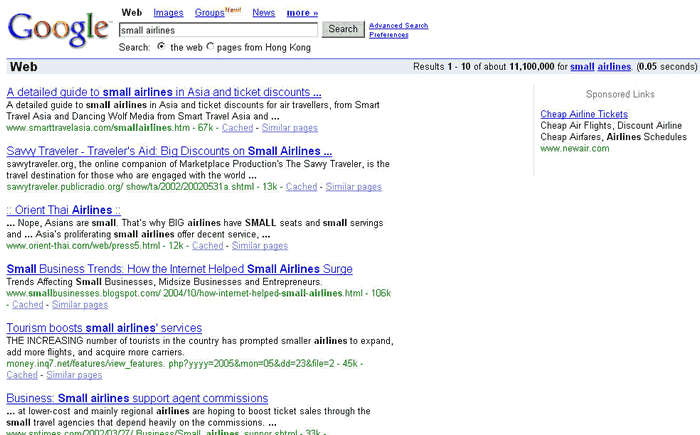This screenshot has height=435, width=700.
Task: View Cached version of Orient Thai result
Action: coord(208,246)
